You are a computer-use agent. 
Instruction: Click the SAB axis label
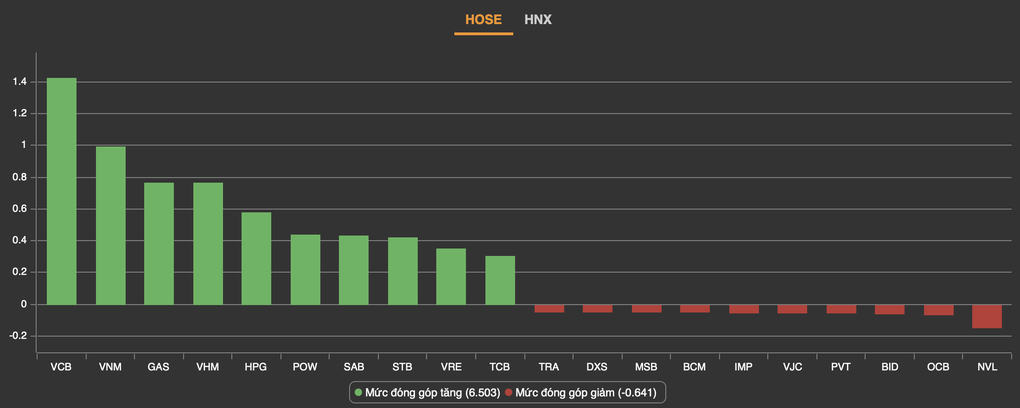pos(354,367)
